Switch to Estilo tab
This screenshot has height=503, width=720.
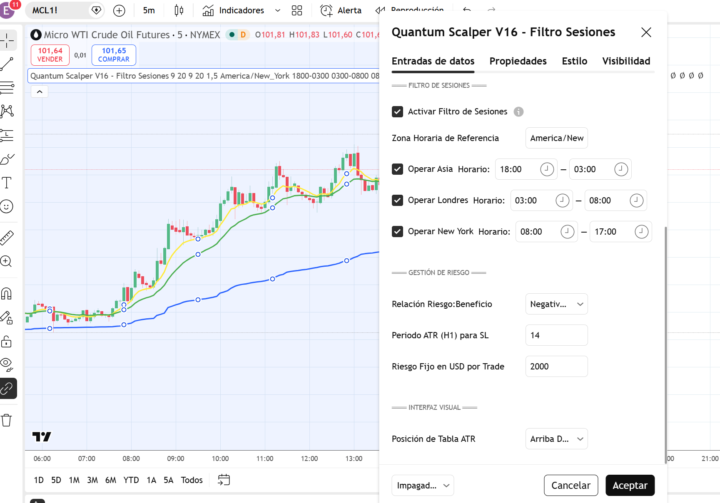point(574,61)
